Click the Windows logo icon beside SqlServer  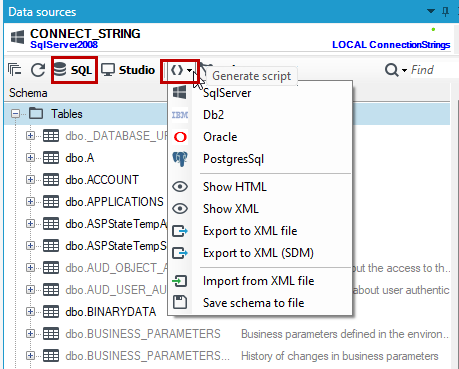(180, 92)
